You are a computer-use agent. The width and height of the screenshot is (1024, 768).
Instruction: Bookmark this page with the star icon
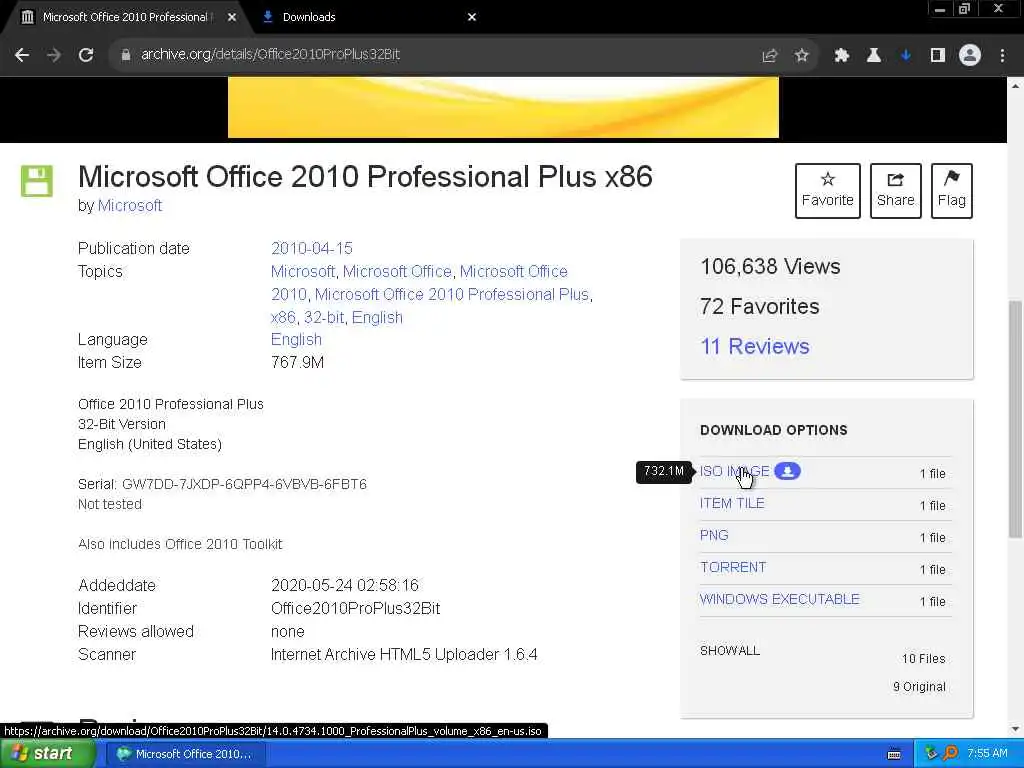pos(802,56)
